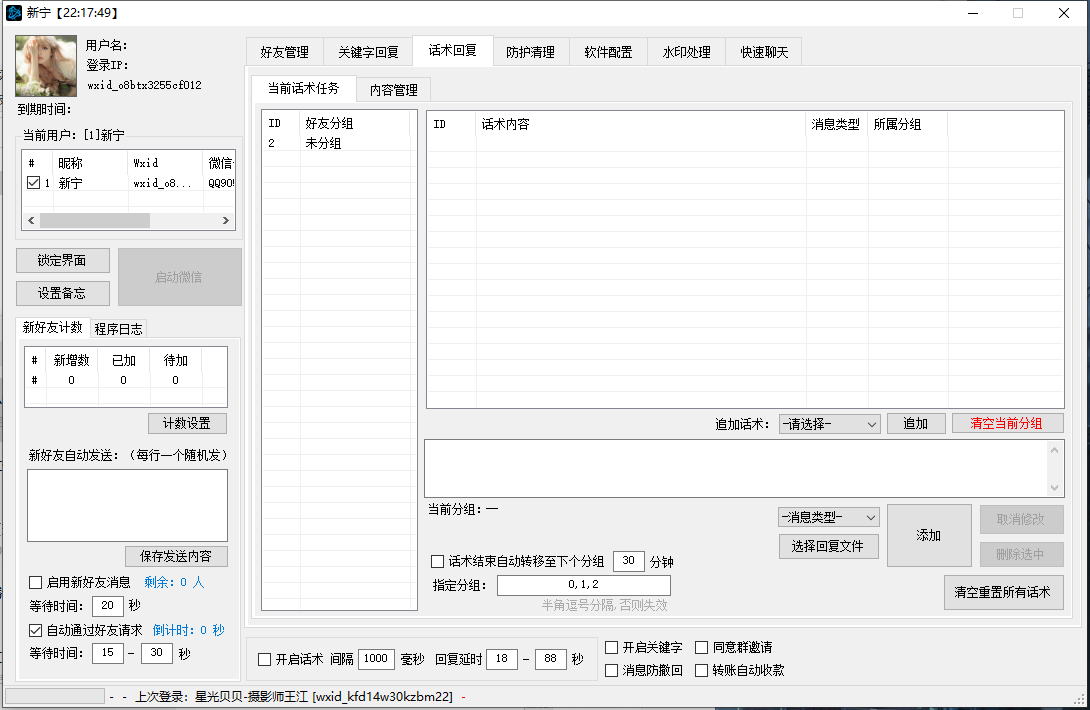
Task: Select the 话术回复 tab
Action: point(453,50)
